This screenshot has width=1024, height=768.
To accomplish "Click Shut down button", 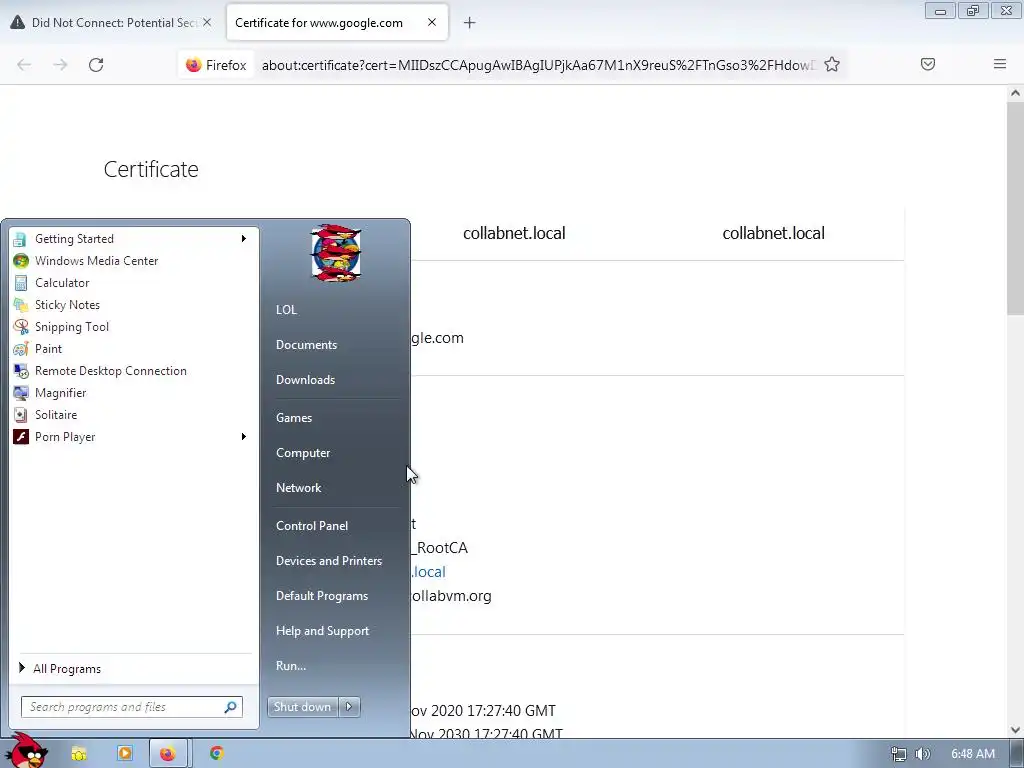I will pyautogui.click(x=302, y=707).
